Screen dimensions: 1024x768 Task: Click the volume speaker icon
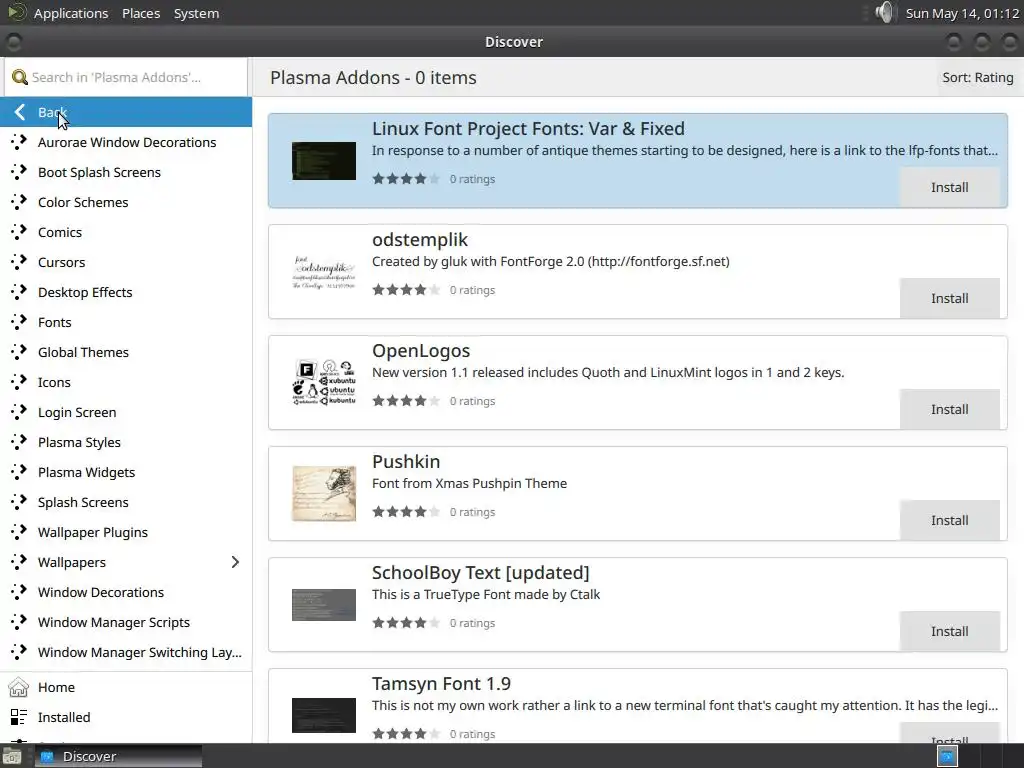tap(885, 13)
